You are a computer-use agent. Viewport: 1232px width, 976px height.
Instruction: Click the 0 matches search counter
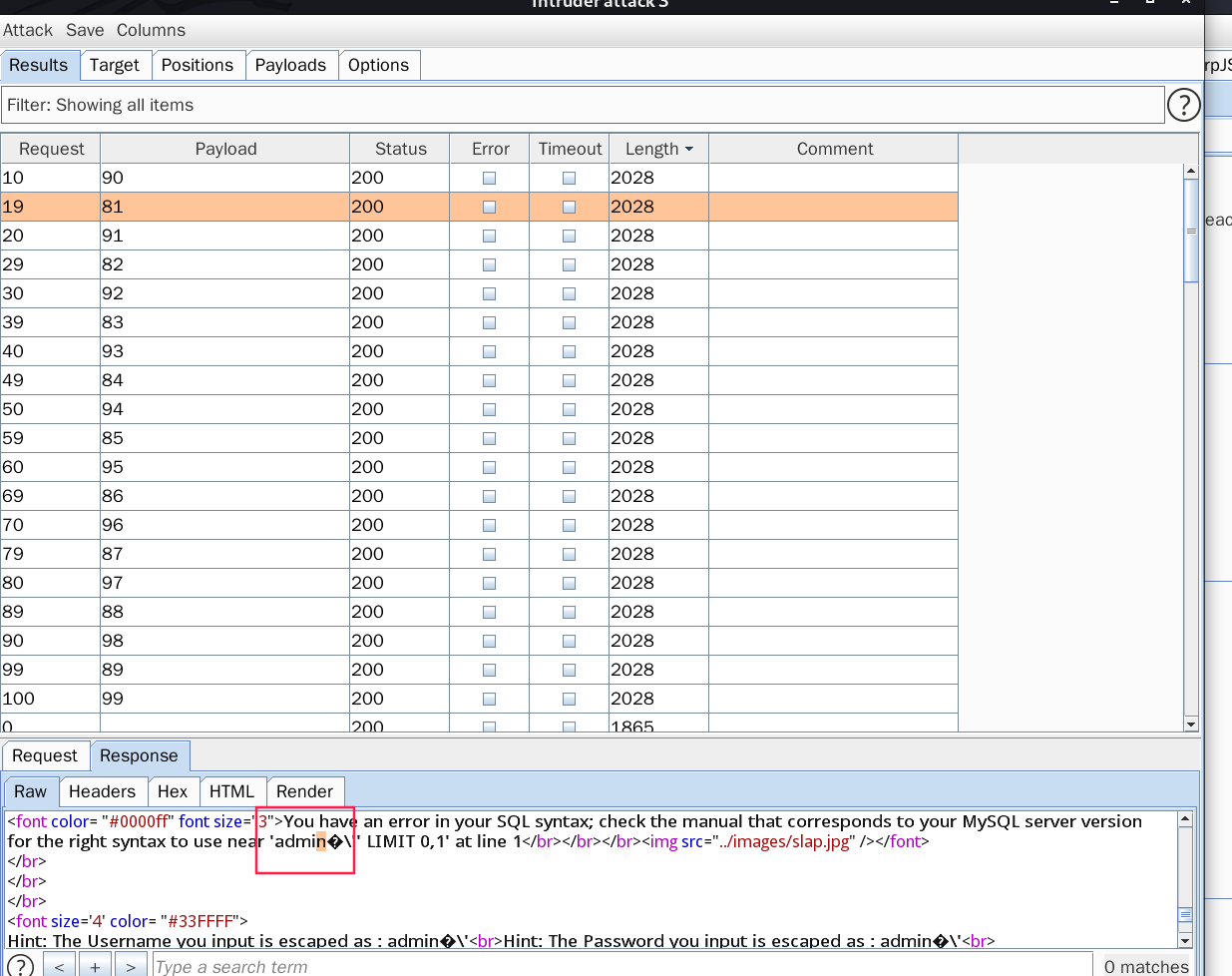pos(1146,966)
